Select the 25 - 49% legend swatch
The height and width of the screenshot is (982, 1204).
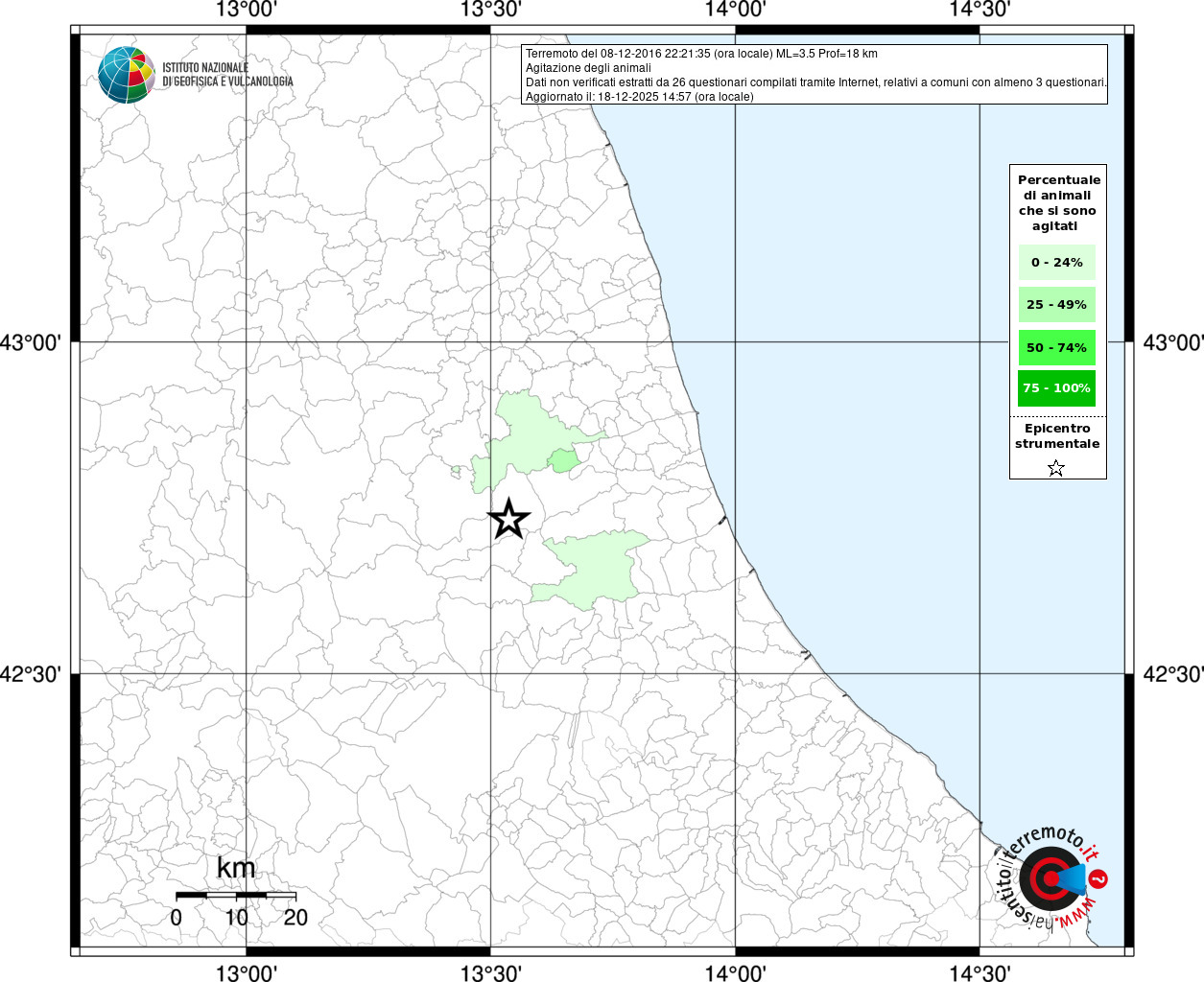click(1056, 304)
